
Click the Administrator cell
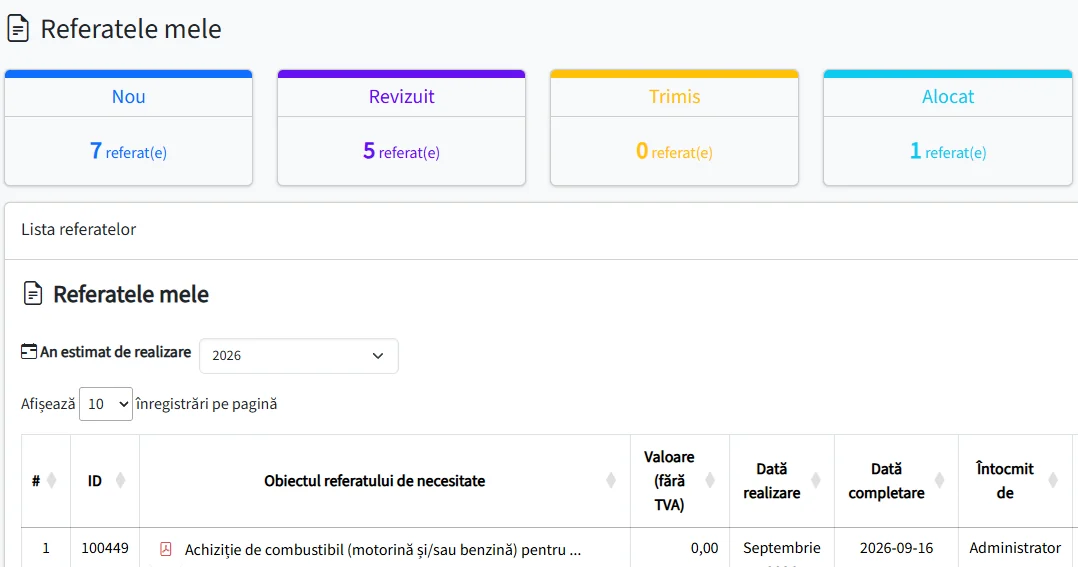(1015, 548)
